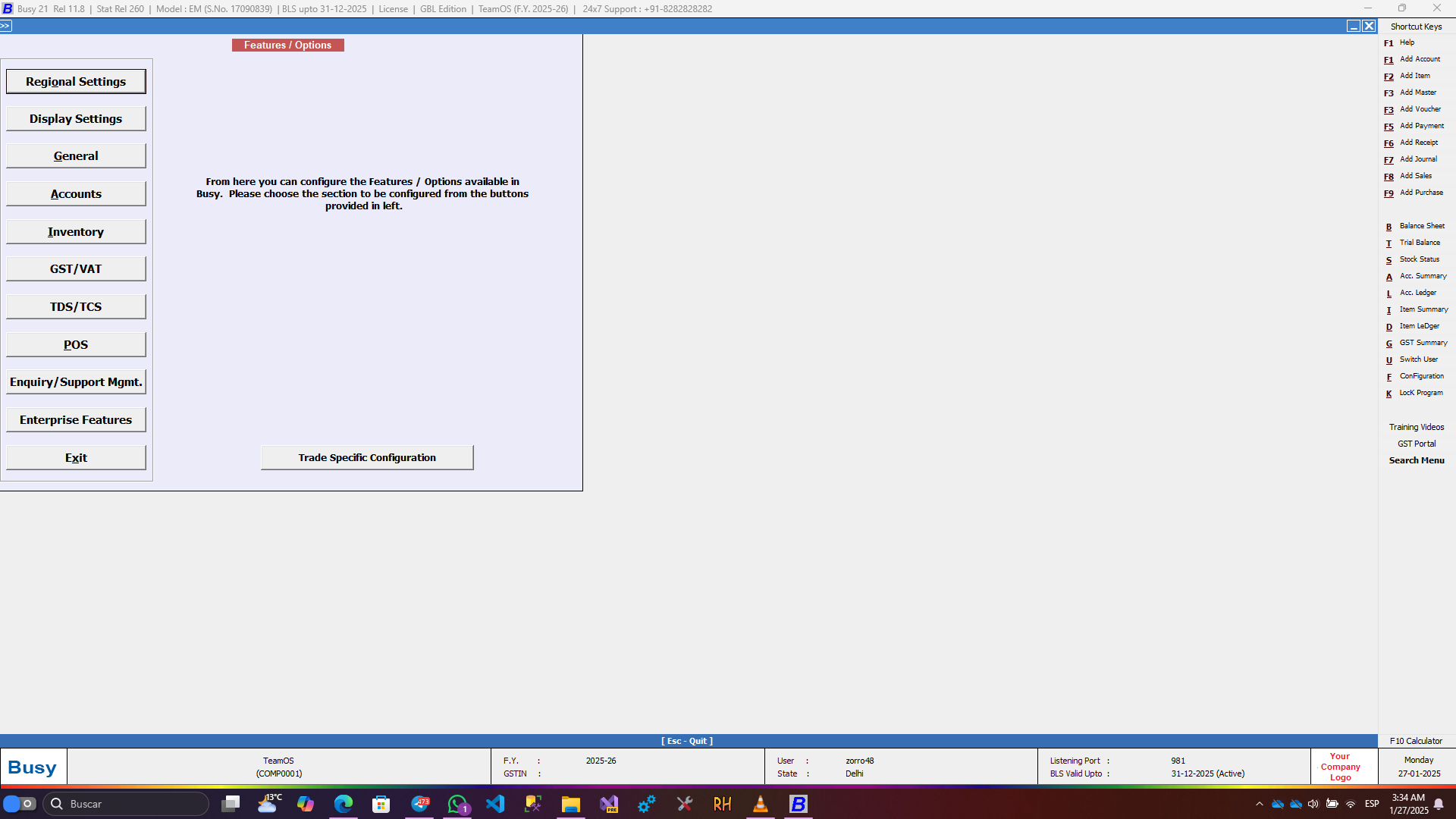Open WhatsApp from the taskbar

457,804
